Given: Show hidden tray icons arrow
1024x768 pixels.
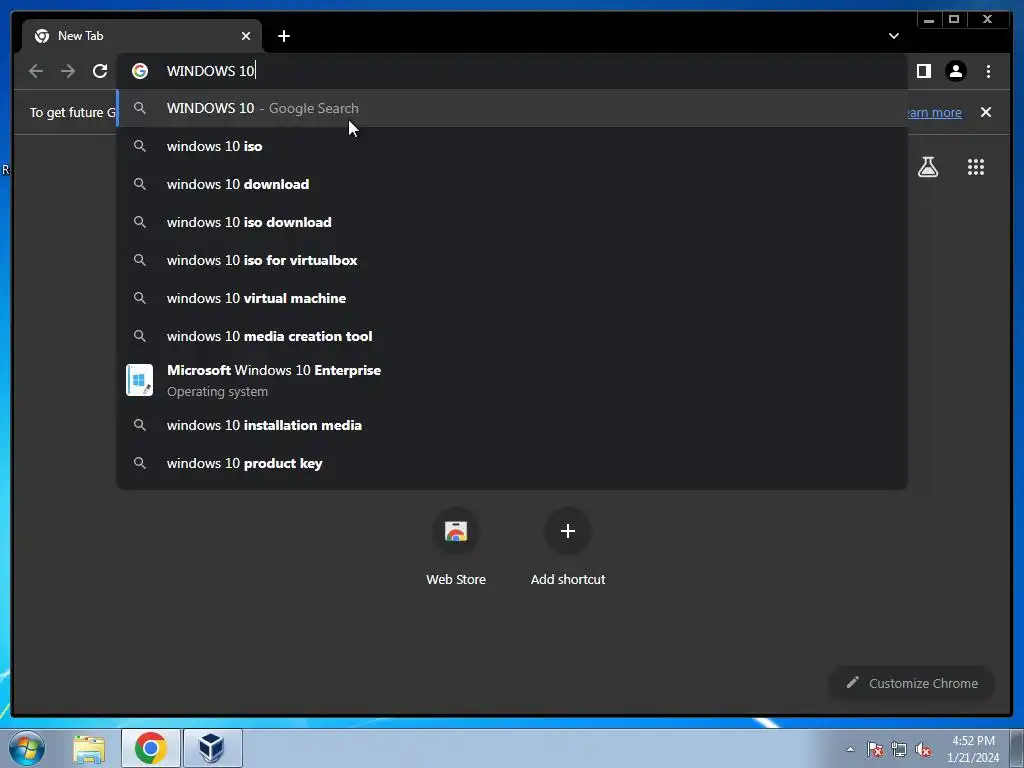Looking at the screenshot, I should [850, 749].
